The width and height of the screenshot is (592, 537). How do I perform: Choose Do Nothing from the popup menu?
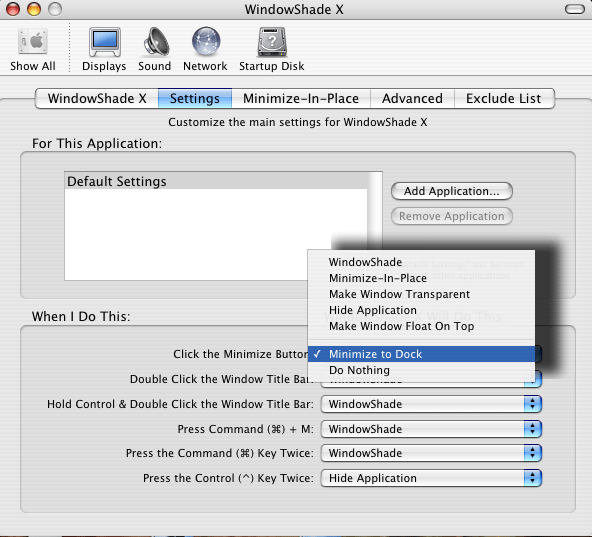[x=421, y=370]
